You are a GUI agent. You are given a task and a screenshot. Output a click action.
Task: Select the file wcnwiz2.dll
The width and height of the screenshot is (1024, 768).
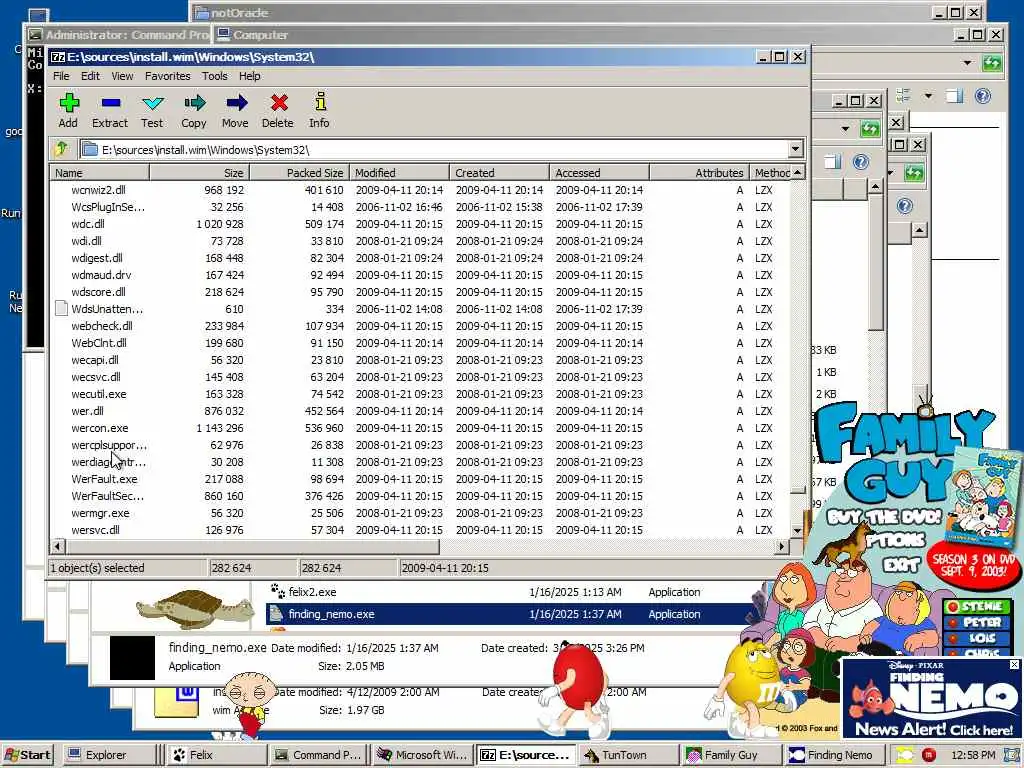pos(98,190)
